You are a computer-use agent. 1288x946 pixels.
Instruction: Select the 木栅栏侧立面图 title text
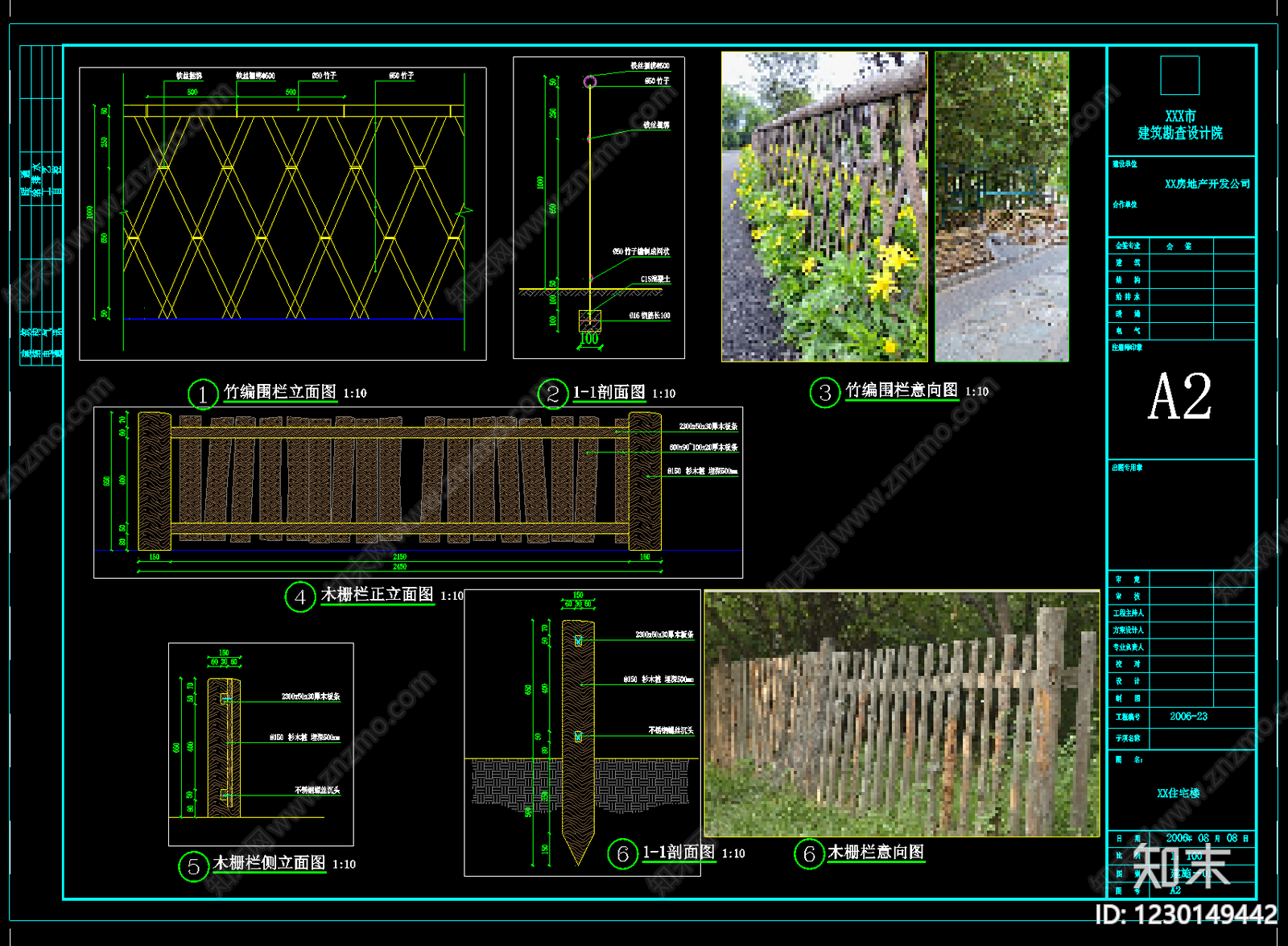pos(269,863)
